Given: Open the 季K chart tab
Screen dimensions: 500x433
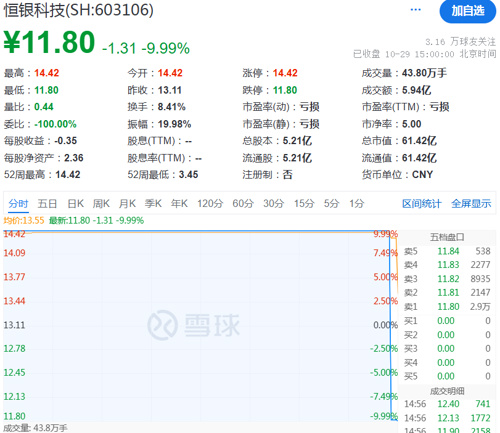Looking at the screenshot, I should pyautogui.click(x=153, y=203).
